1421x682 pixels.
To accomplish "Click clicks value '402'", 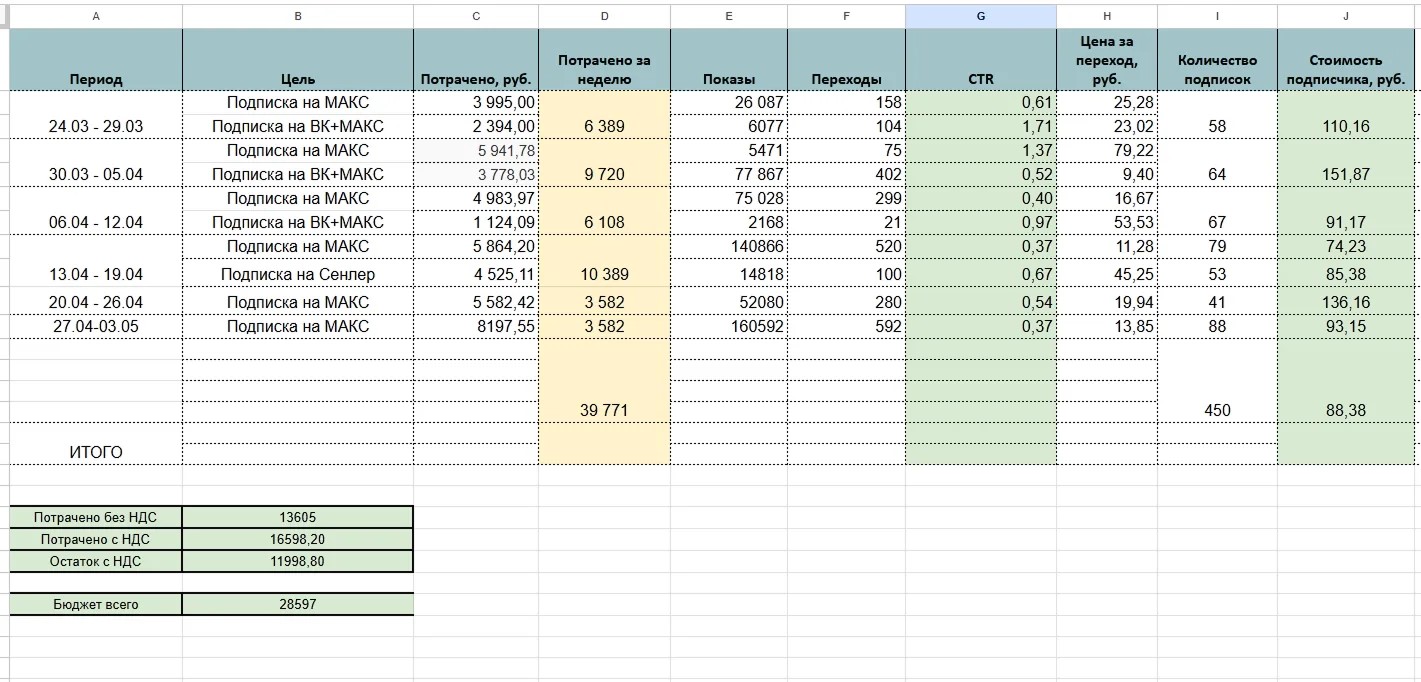I will tap(847, 174).
